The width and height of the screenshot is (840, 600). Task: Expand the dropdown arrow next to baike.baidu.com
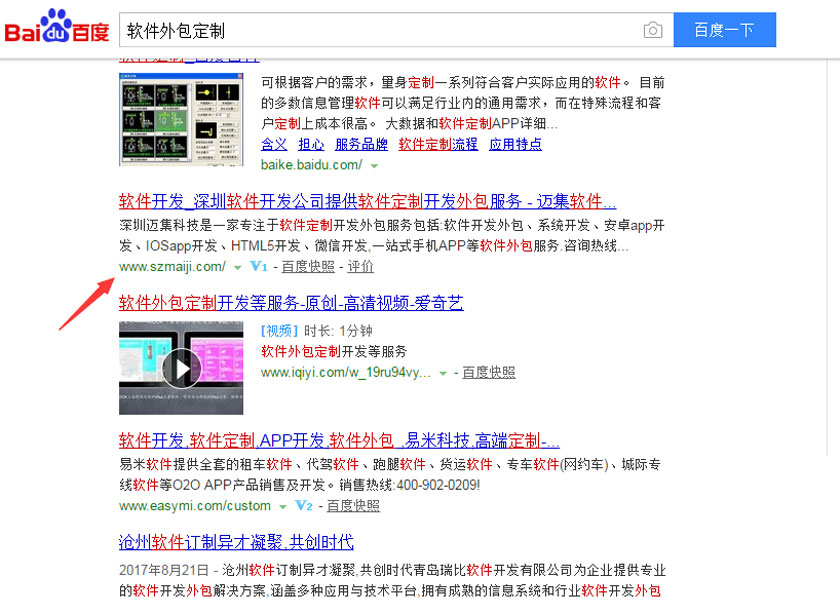tap(374, 166)
